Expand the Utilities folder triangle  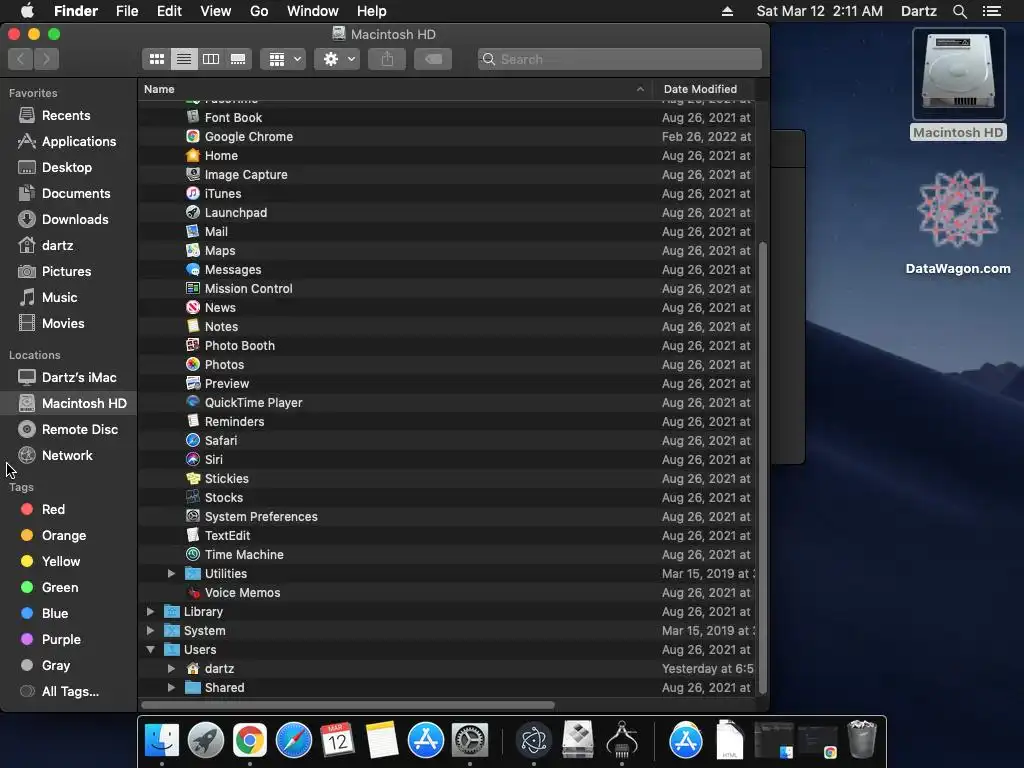pos(171,573)
